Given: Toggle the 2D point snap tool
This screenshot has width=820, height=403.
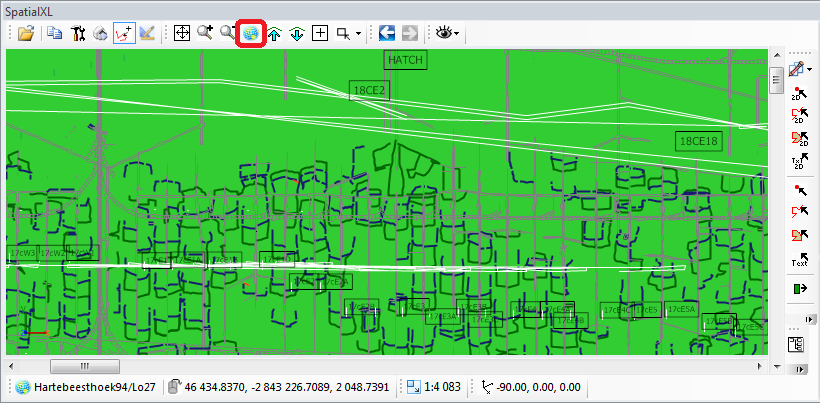Looking at the screenshot, I should (x=799, y=94).
